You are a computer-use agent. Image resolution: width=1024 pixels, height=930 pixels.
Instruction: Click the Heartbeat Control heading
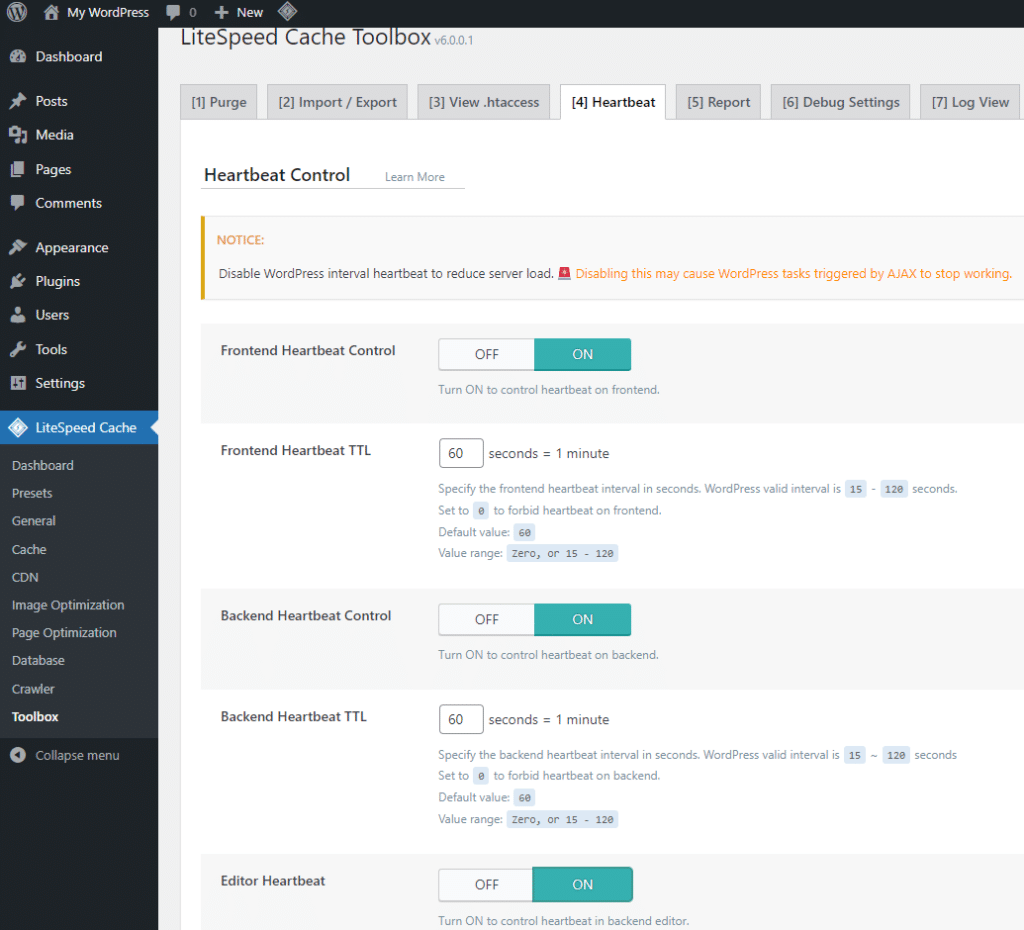(277, 175)
